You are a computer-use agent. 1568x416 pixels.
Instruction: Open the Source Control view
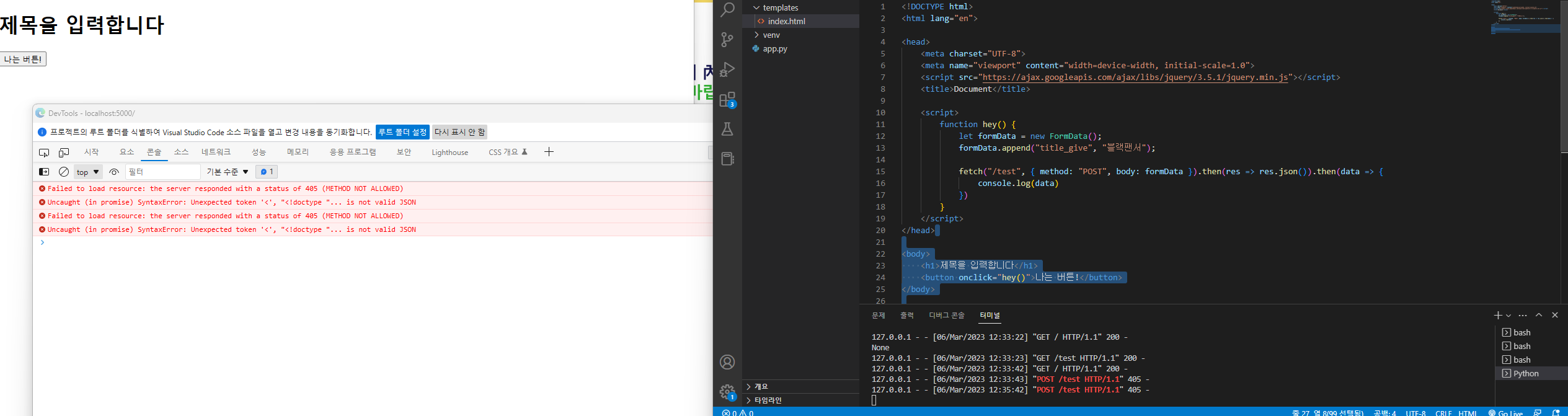(x=727, y=40)
